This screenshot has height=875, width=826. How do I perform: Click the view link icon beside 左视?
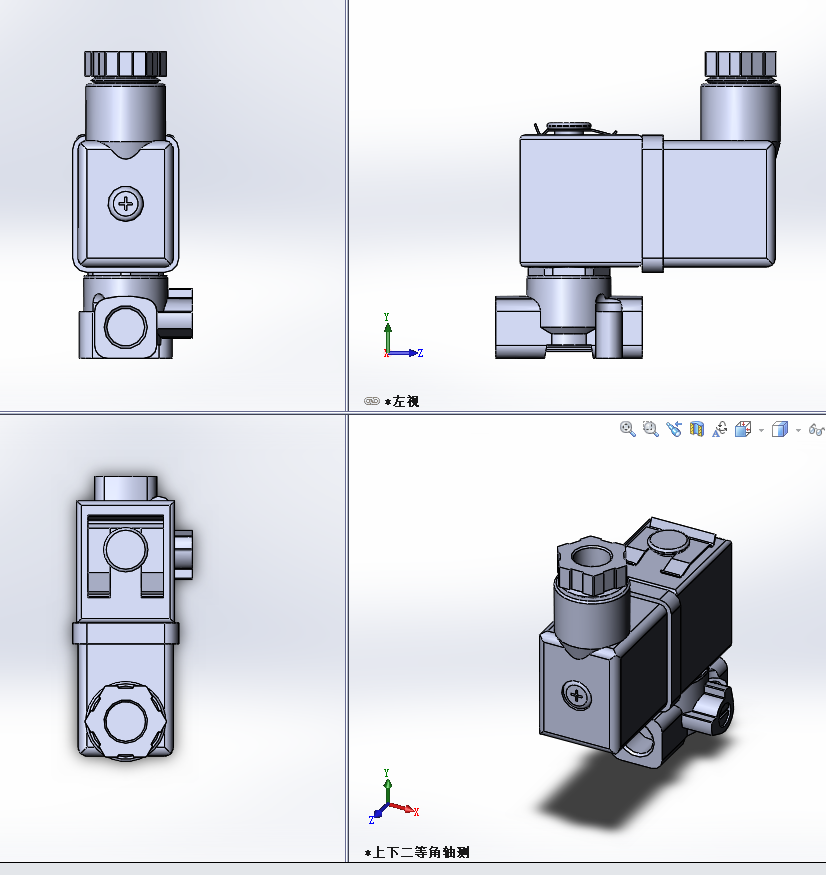coord(372,401)
